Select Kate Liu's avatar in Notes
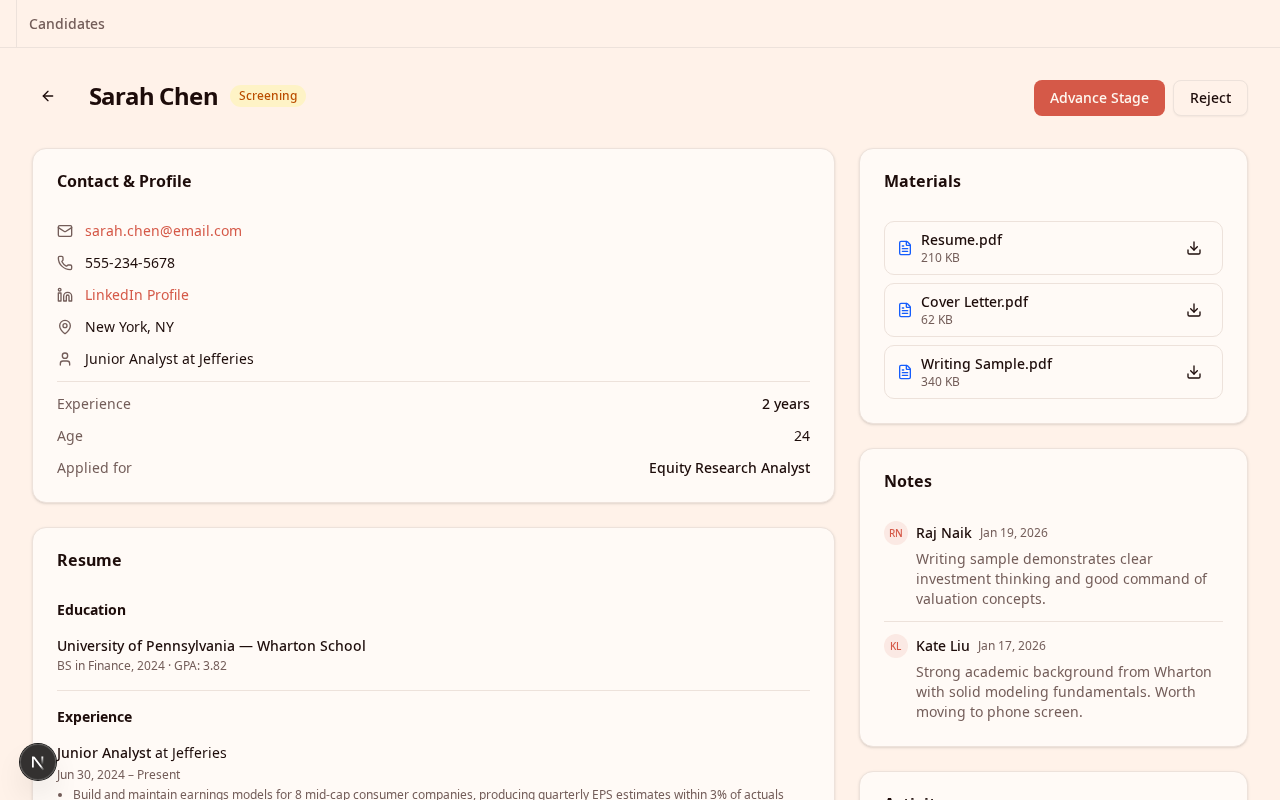The height and width of the screenshot is (800, 1280). pyautogui.click(x=895, y=646)
